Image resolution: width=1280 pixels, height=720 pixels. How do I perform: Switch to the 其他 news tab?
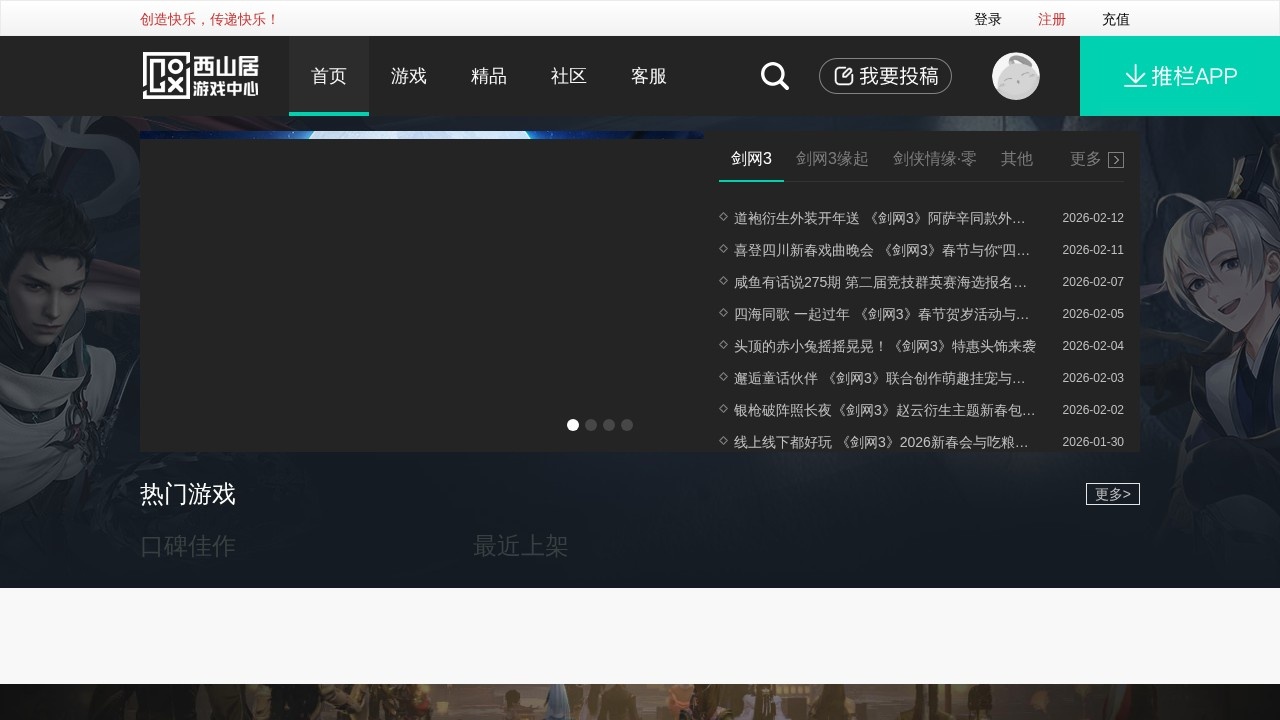(1017, 158)
